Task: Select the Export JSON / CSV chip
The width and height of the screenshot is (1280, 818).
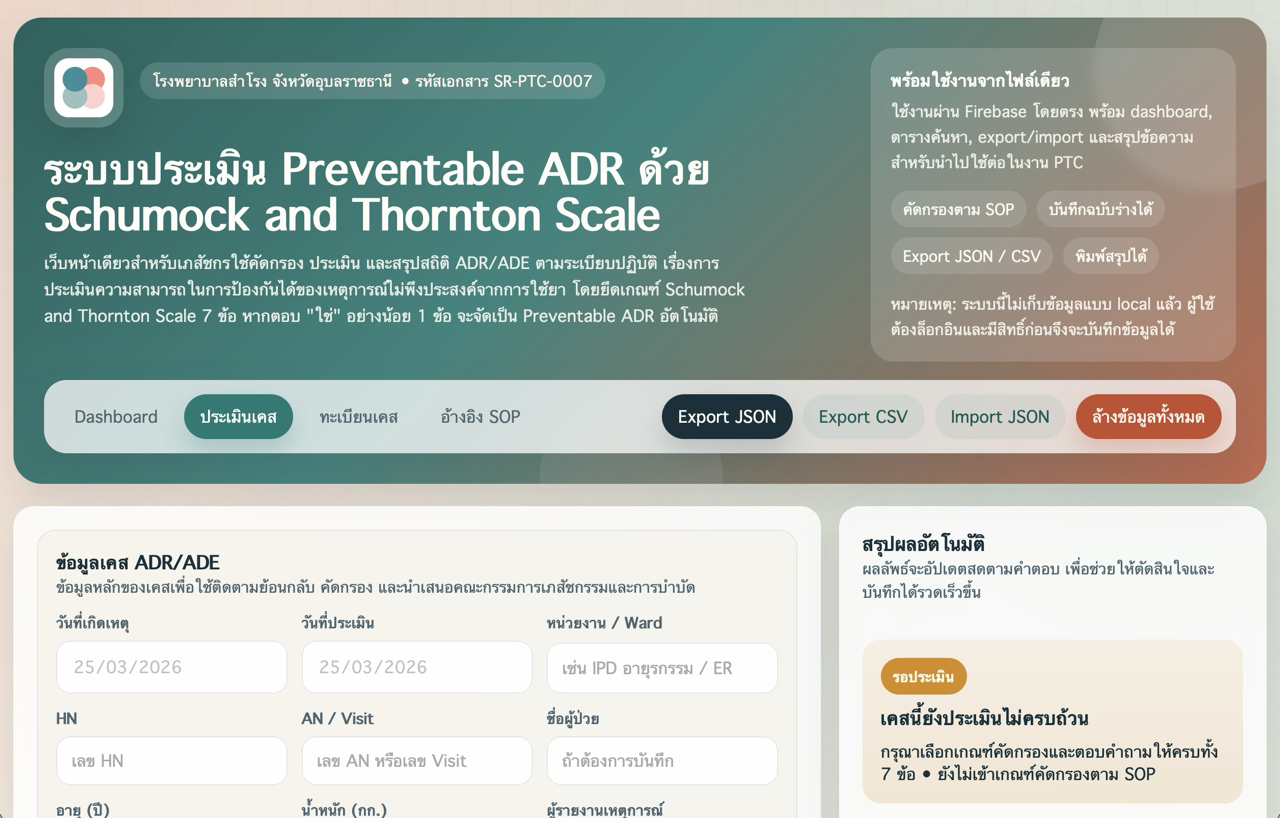Action: (x=971, y=256)
